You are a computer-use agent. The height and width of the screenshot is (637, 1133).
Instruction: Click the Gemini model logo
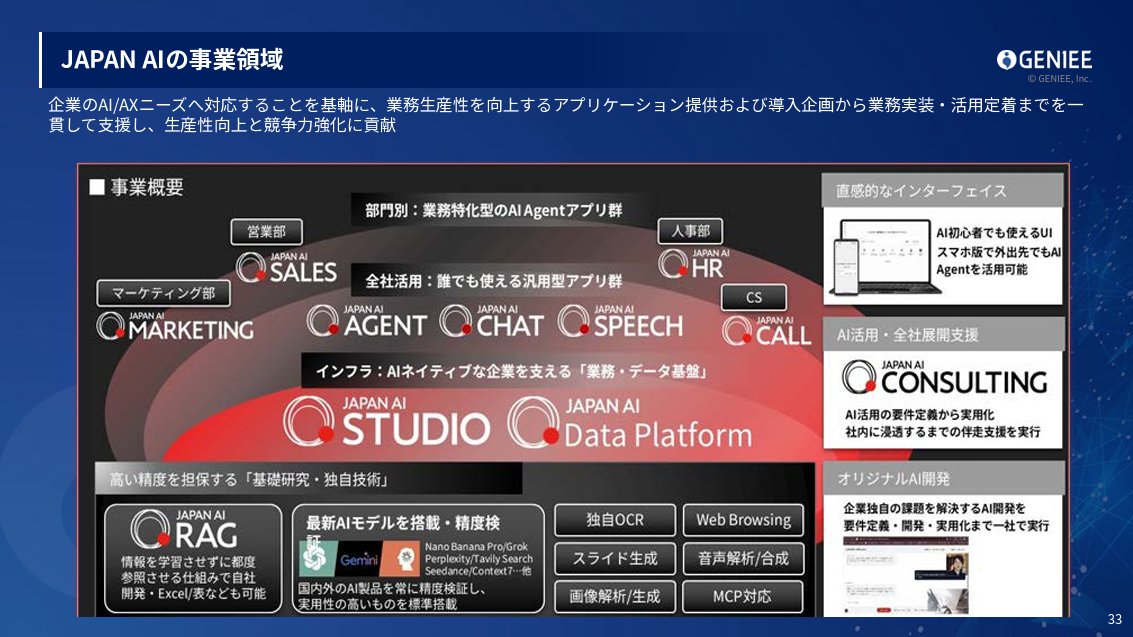(359, 559)
